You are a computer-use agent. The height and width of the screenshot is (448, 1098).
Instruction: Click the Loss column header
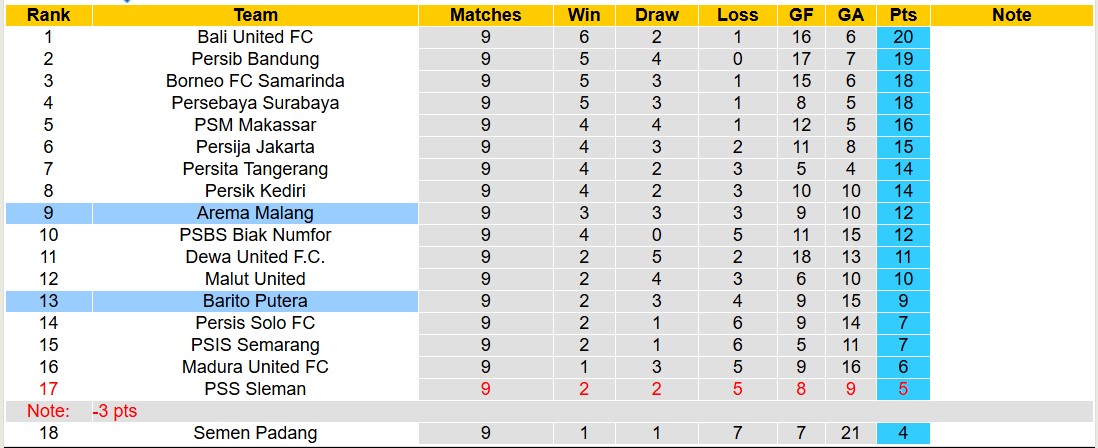(737, 15)
